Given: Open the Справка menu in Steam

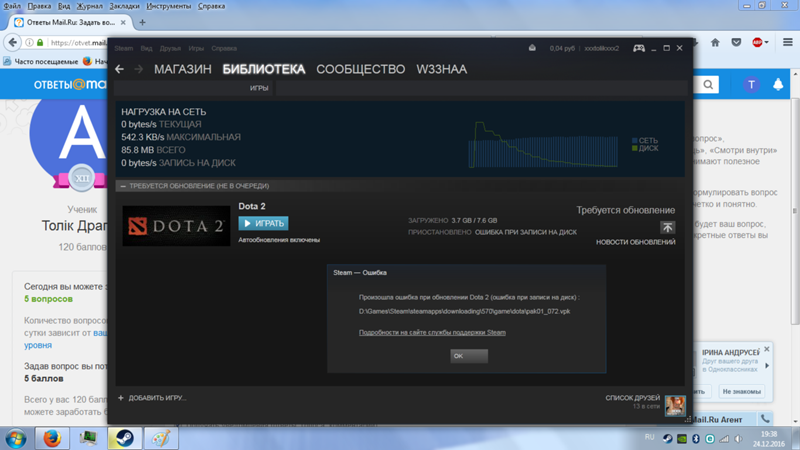Looking at the screenshot, I should (x=224, y=48).
